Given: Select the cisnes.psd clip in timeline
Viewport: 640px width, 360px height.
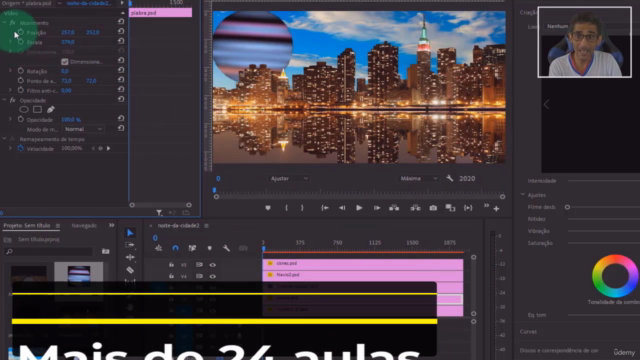Looking at the screenshot, I should [363, 264].
